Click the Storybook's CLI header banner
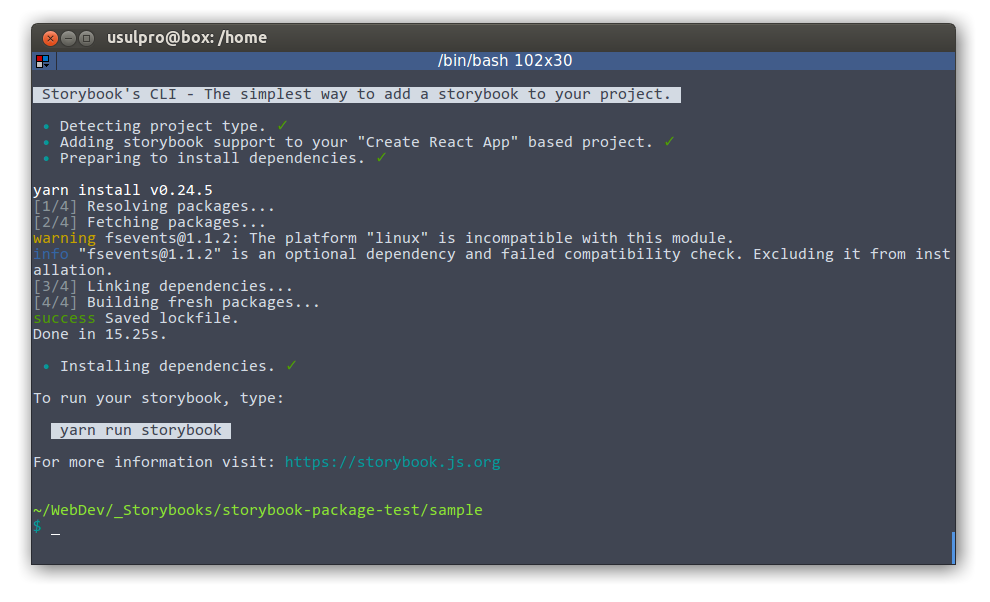 click(357, 95)
